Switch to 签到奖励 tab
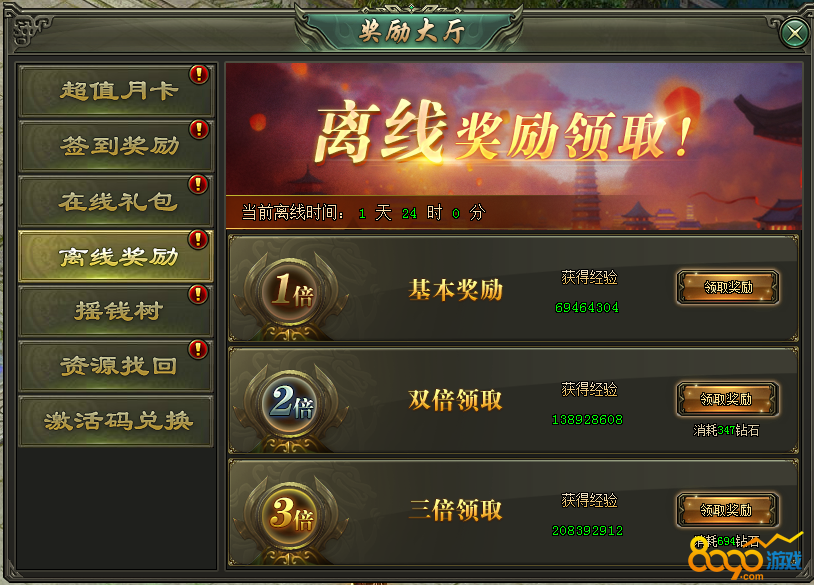The image size is (814, 585). pyautogui.click(x=116, y=146)
